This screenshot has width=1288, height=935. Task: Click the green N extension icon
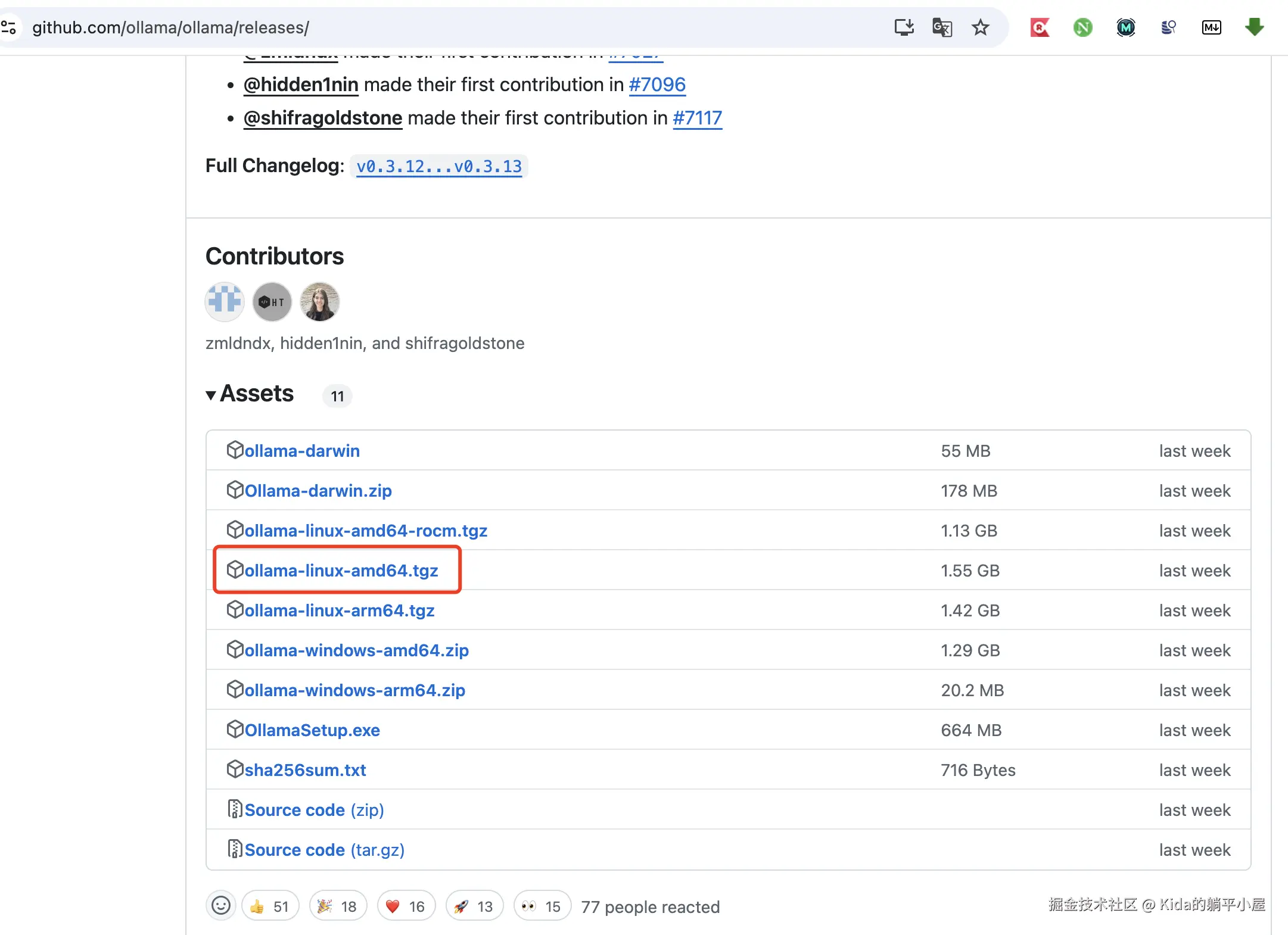[x=1082, y=27]
